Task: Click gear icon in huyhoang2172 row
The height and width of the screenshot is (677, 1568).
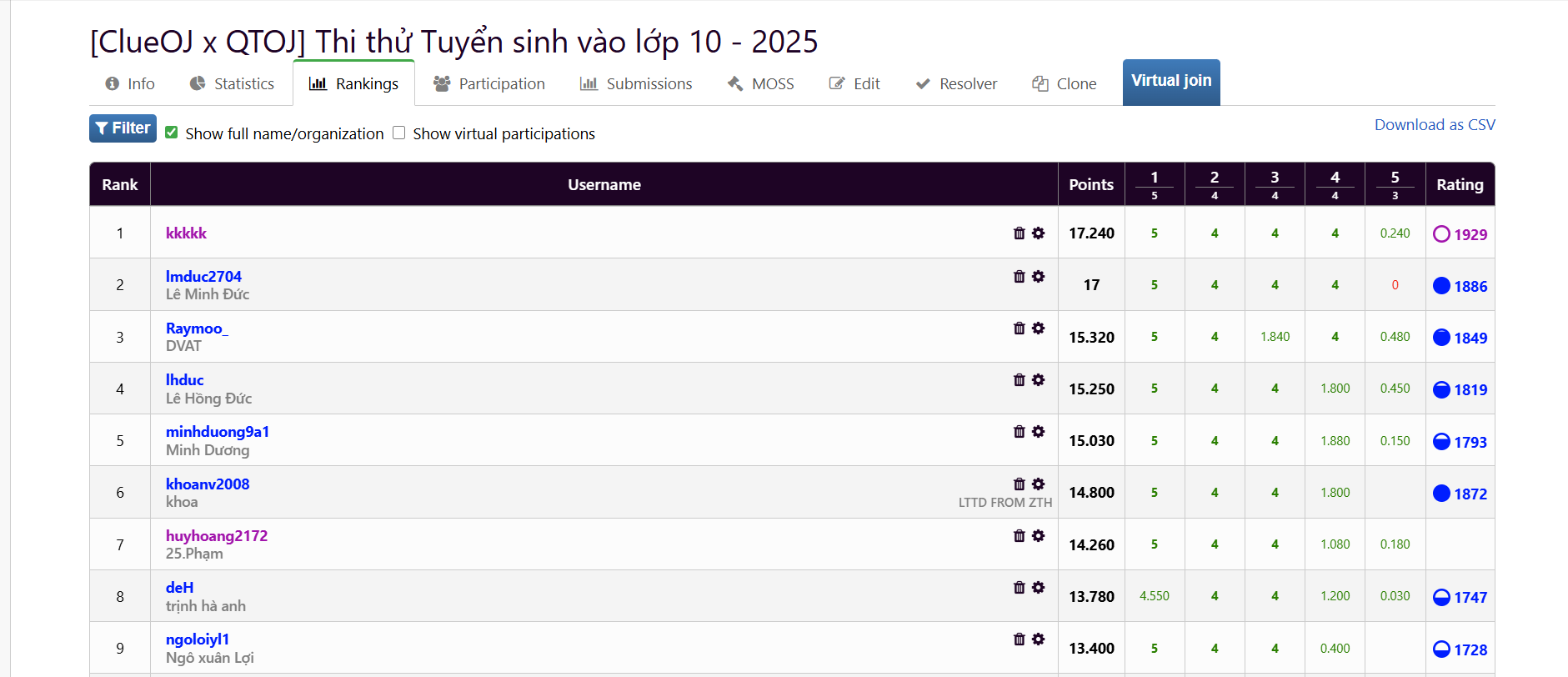Action: (x=1038, y=535)
